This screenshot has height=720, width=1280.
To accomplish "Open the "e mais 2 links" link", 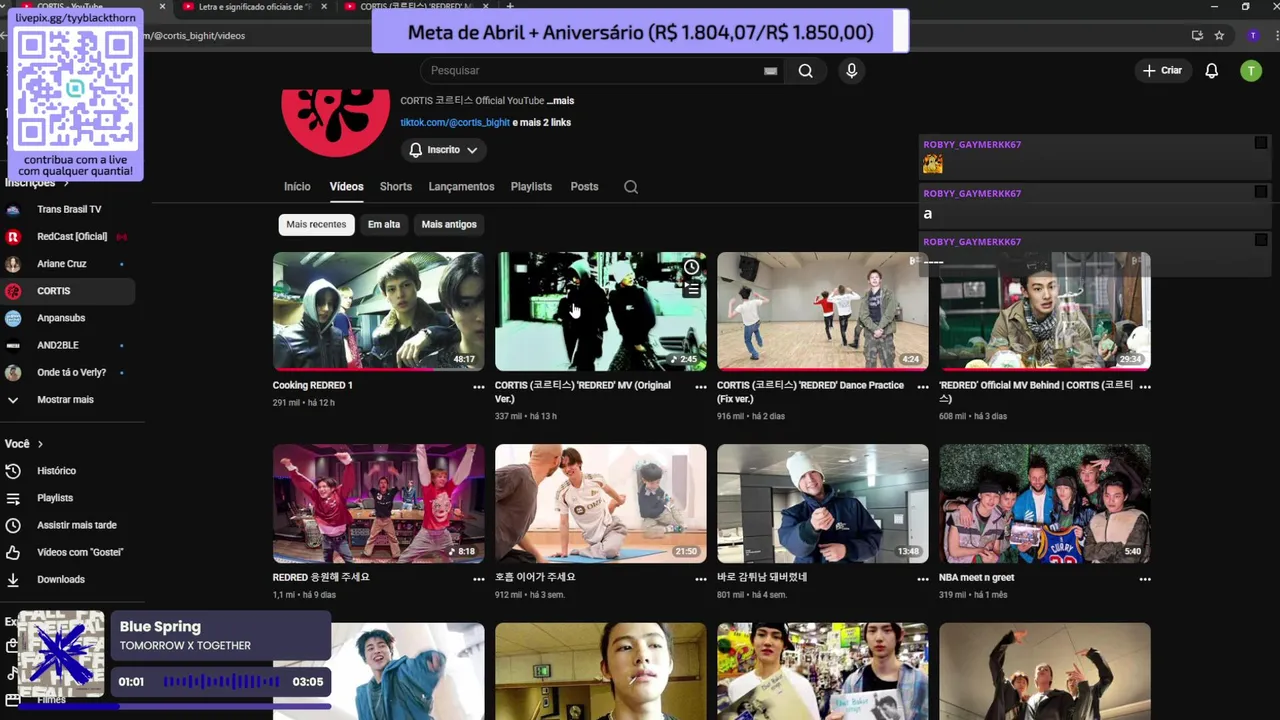I will coord(541,123).
